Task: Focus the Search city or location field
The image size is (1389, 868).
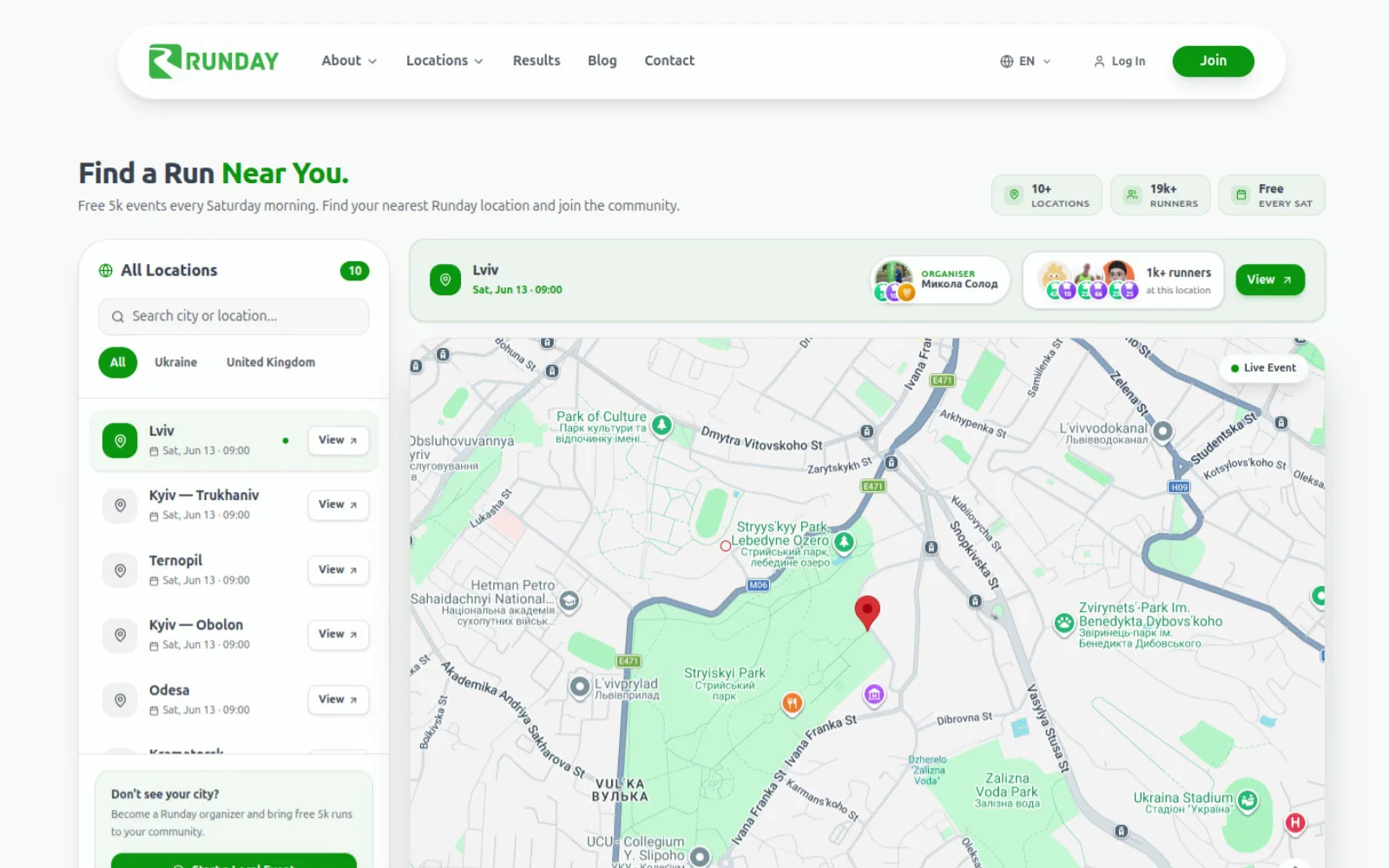Action: tap(234, 317)
